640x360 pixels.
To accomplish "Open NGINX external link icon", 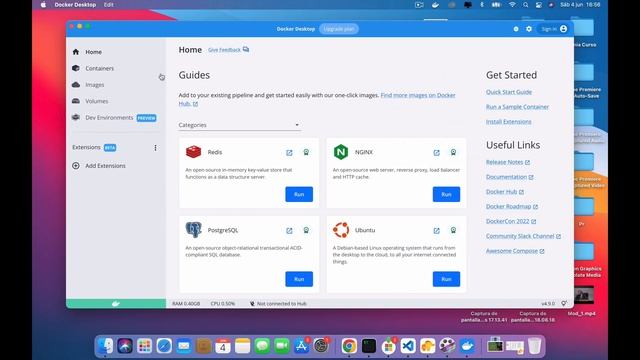I will (436, 152).
